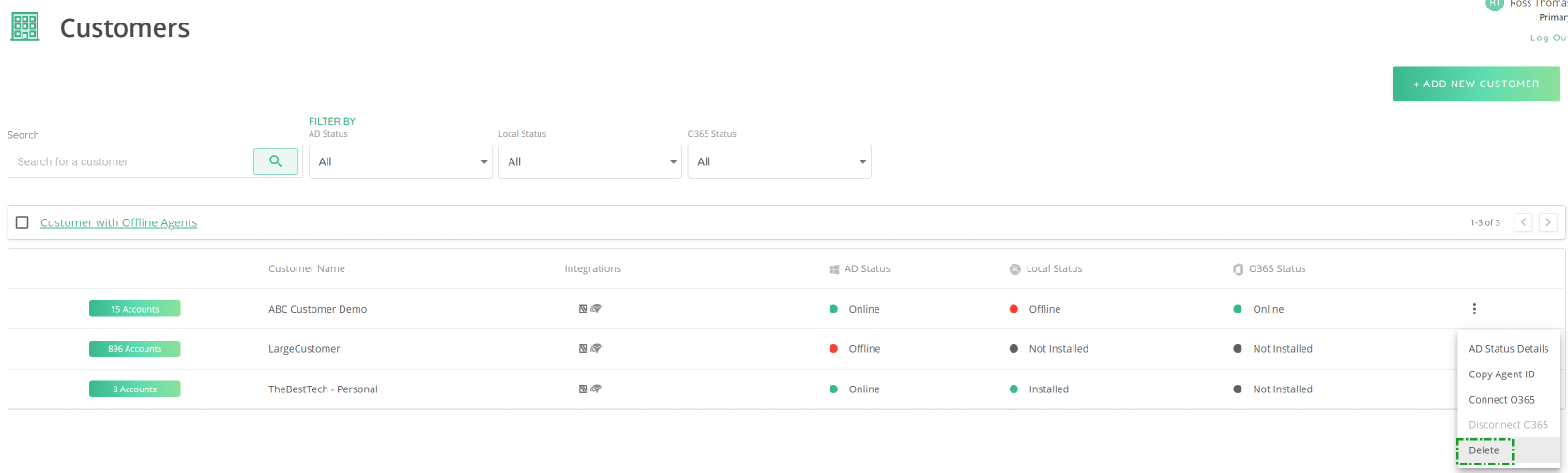
Task: Click the LargeCustomer AD Offline red dot
Action: pos(833,349)
